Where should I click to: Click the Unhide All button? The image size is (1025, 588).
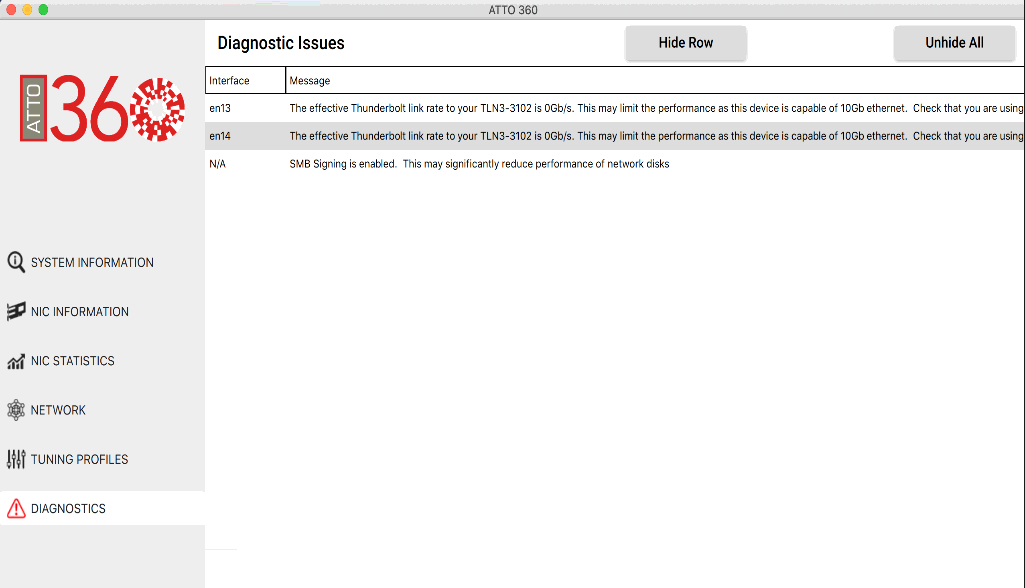954,43
